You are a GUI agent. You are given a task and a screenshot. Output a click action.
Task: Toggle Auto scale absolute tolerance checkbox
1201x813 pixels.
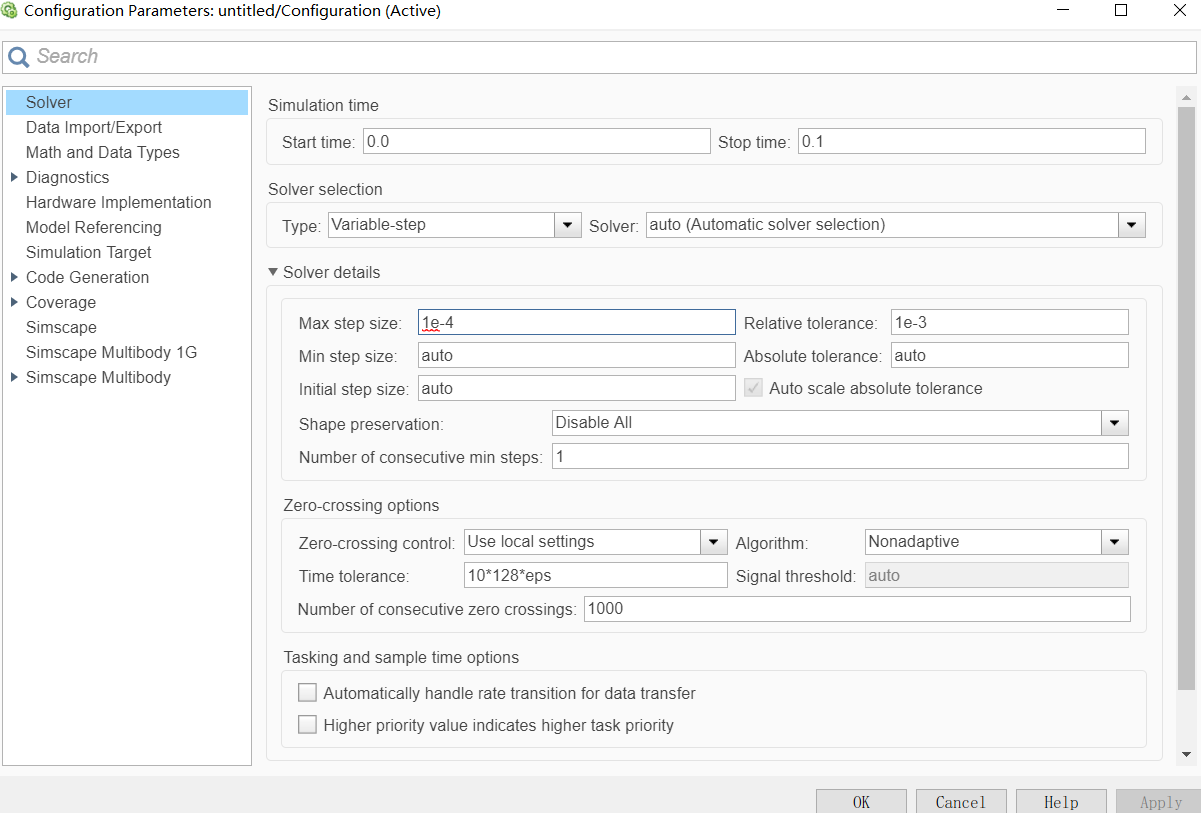click(753, 388)
